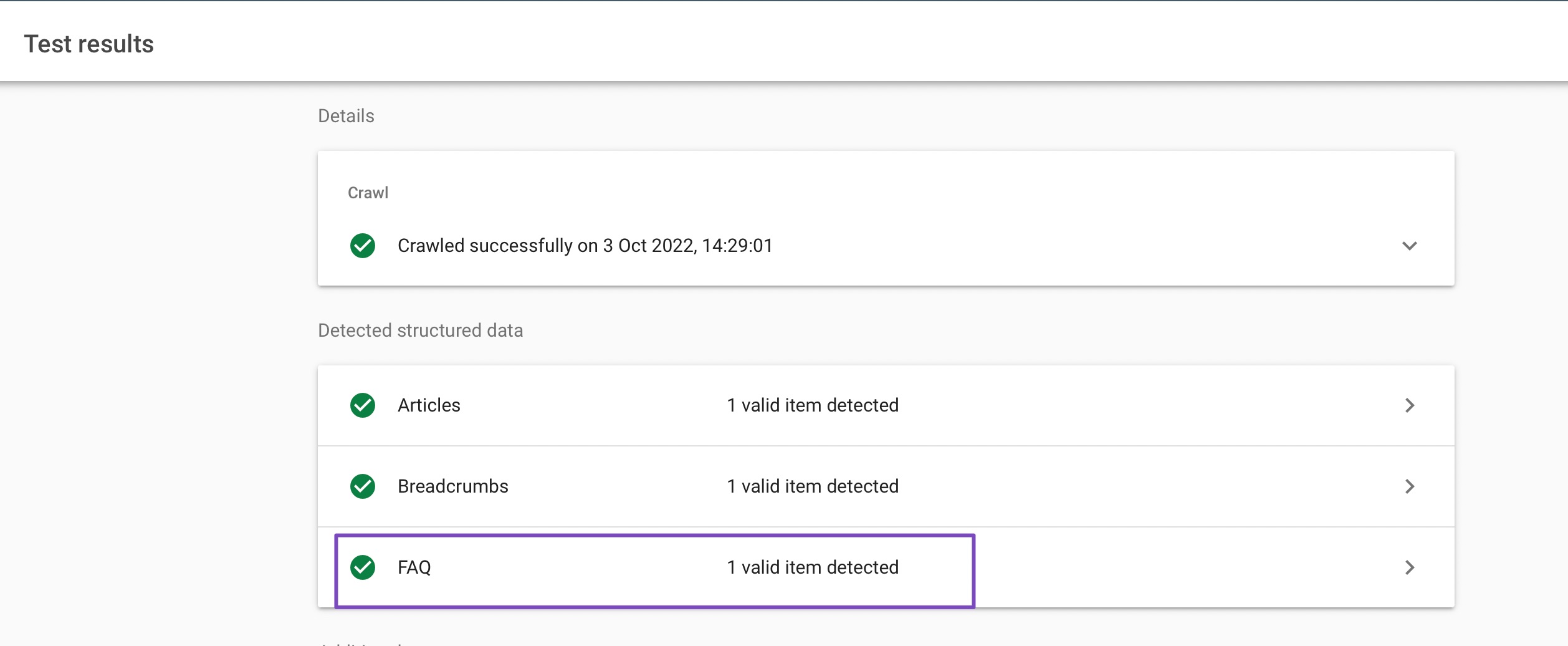Click the Detected structured data heading
Image resolution: width=1568 pixels, height=646 pixels.
[421, 330]
